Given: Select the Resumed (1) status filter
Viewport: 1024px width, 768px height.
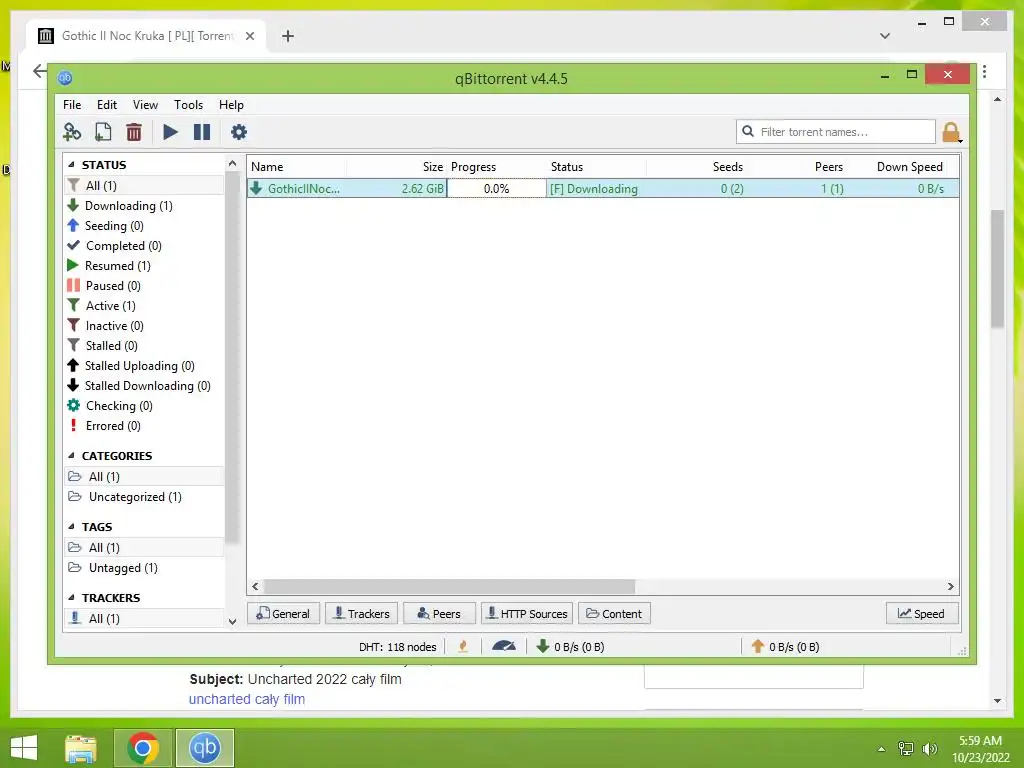Looking at the screenshot, I should (x=144, y=266).
